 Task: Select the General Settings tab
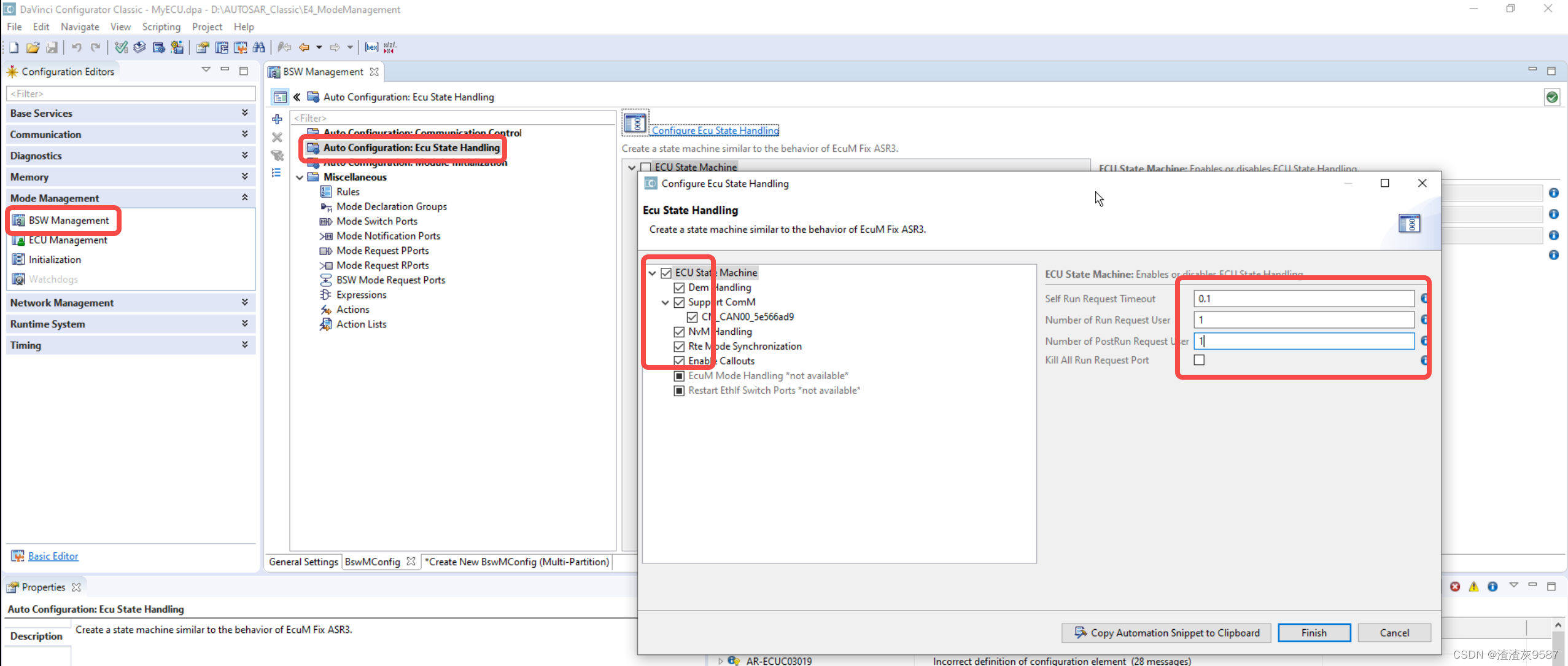click(x=304, y=561)
